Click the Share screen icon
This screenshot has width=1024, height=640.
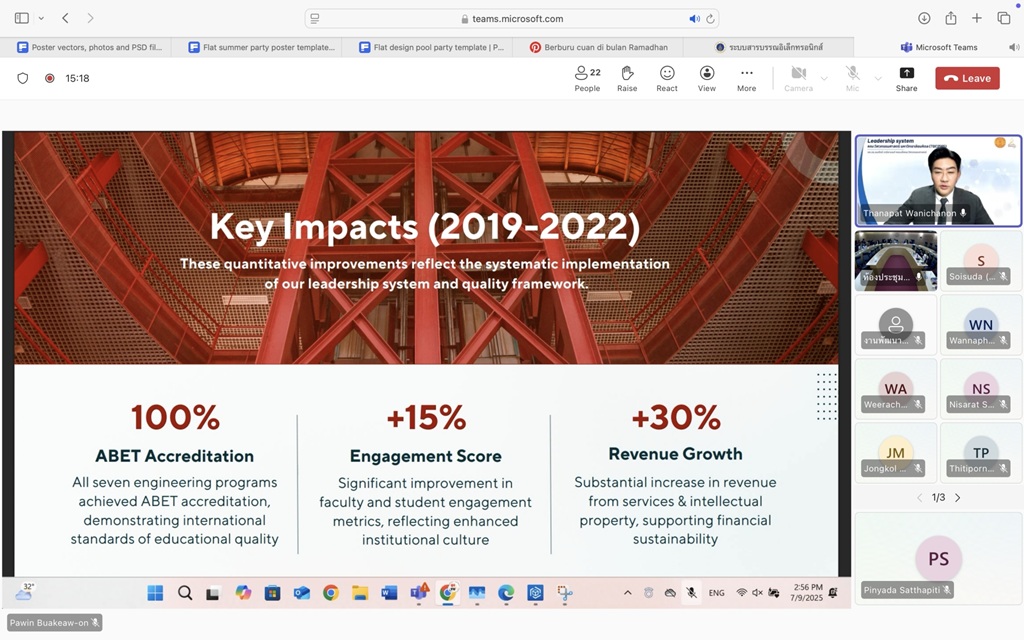coord(906,78)
